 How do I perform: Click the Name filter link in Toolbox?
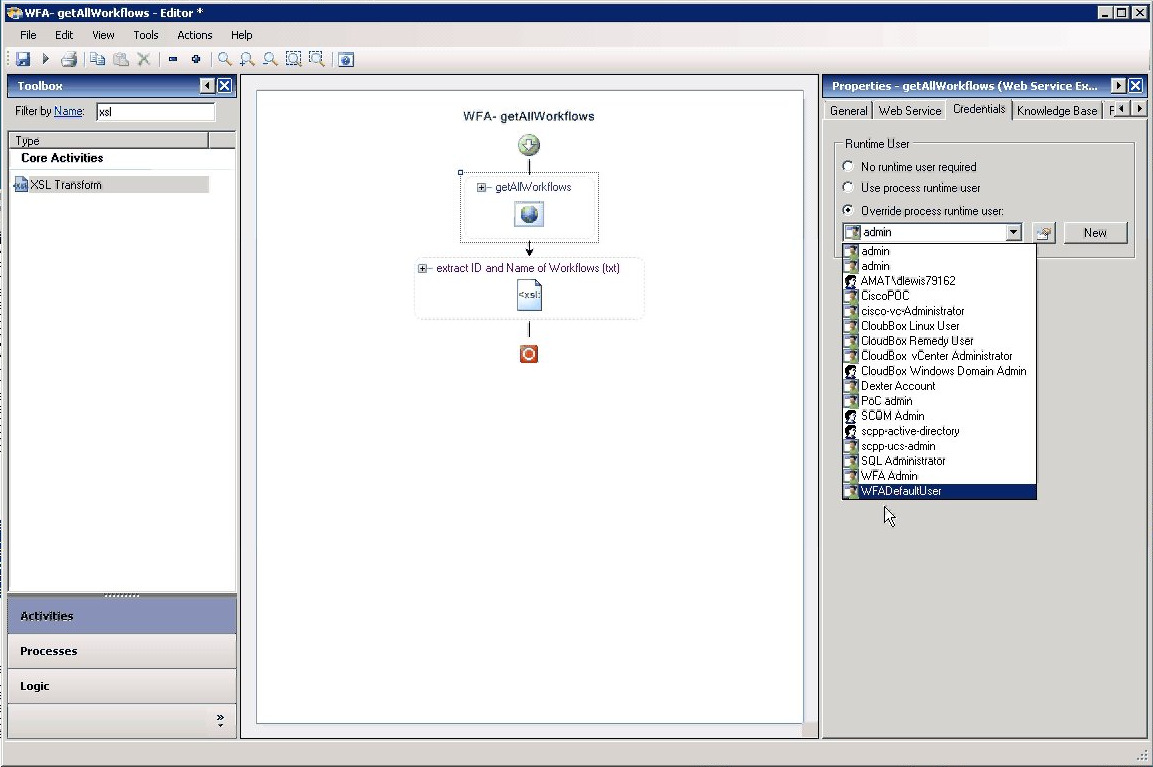tap(68, 112)
